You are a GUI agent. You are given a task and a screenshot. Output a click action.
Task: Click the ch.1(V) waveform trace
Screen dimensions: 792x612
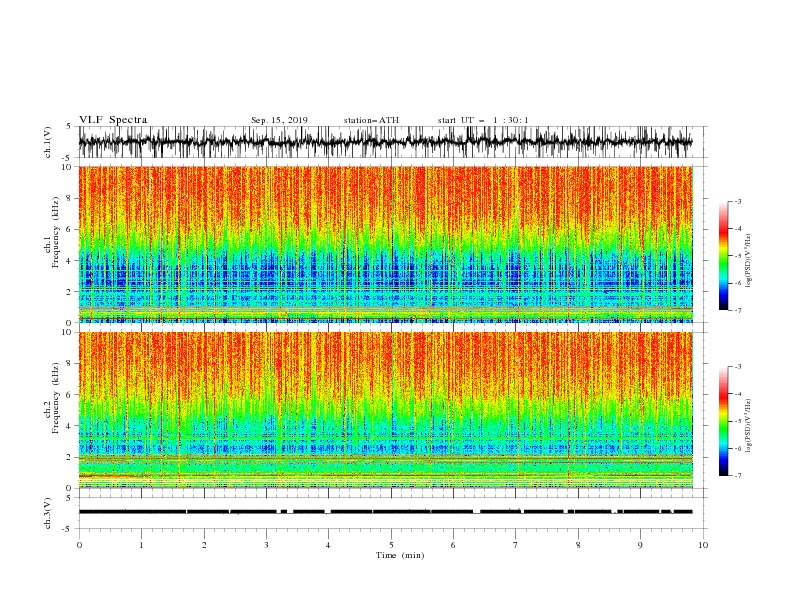point(385,141)
